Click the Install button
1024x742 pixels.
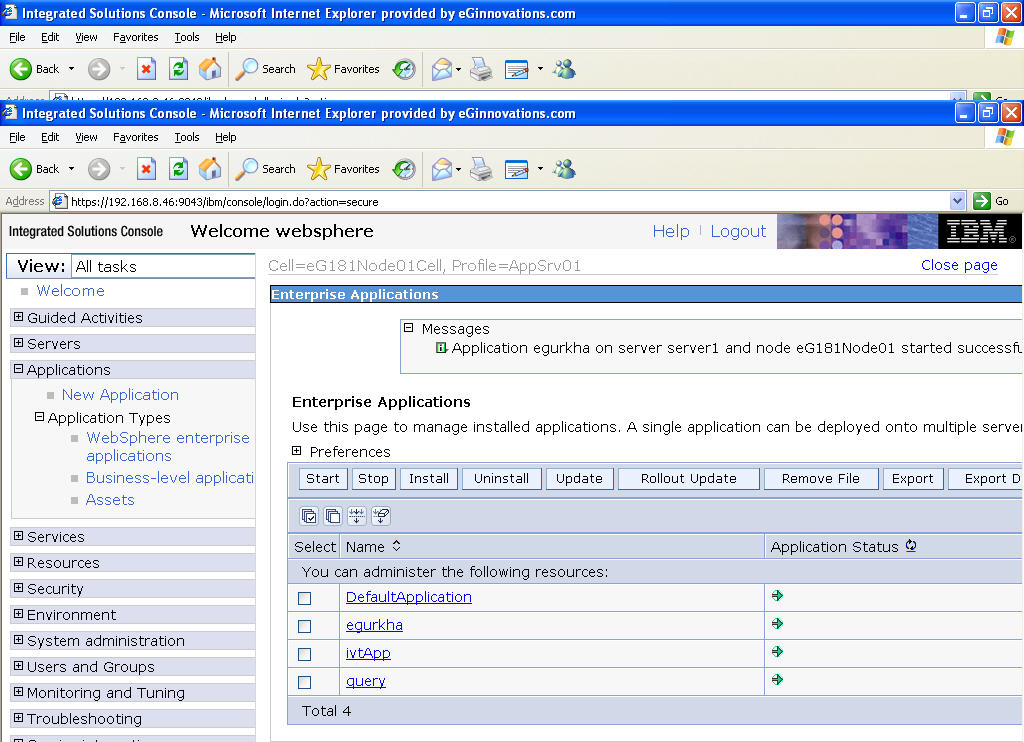(x=428, y=479)
